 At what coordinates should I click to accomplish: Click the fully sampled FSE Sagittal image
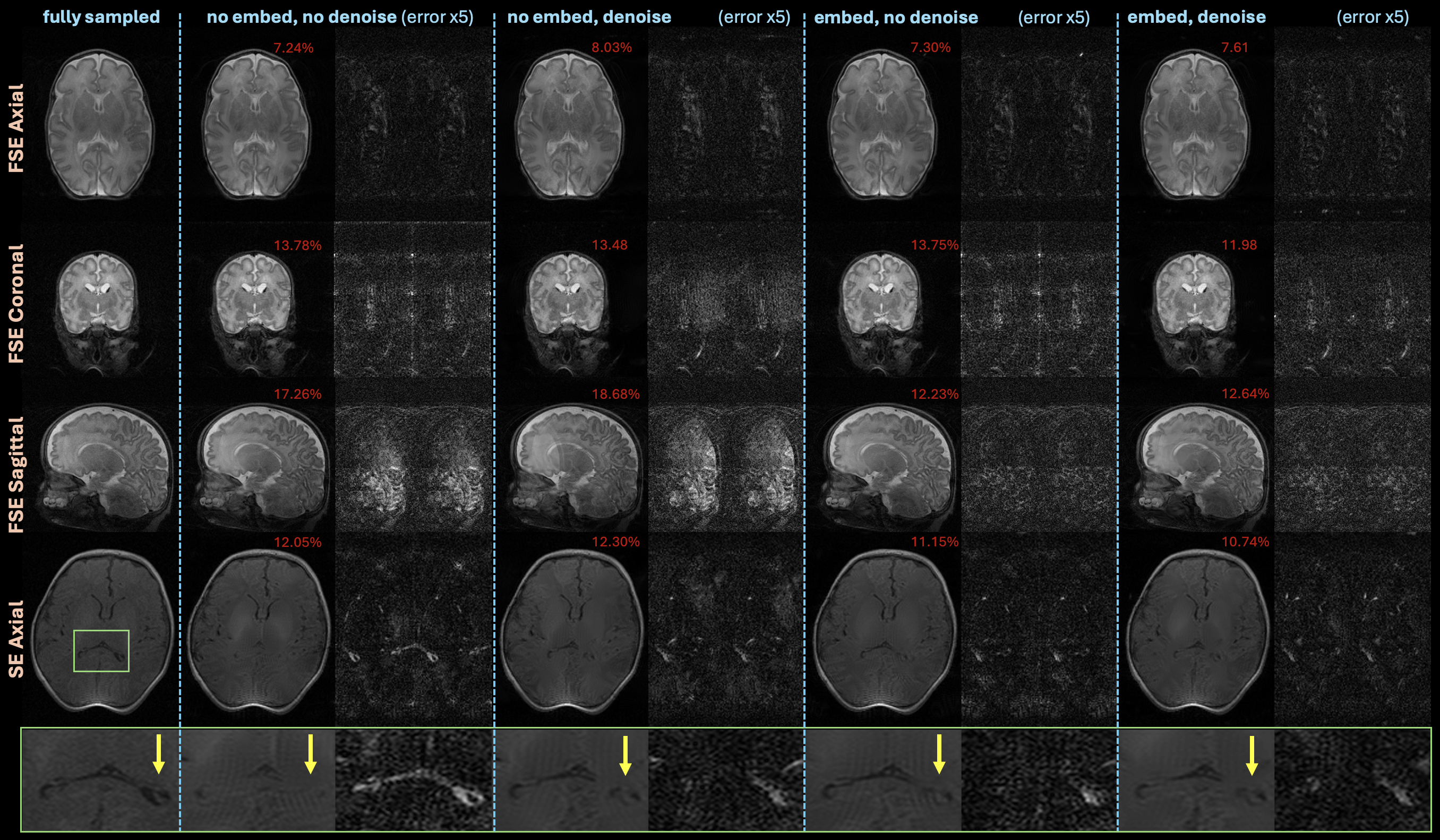coord(106,466)
